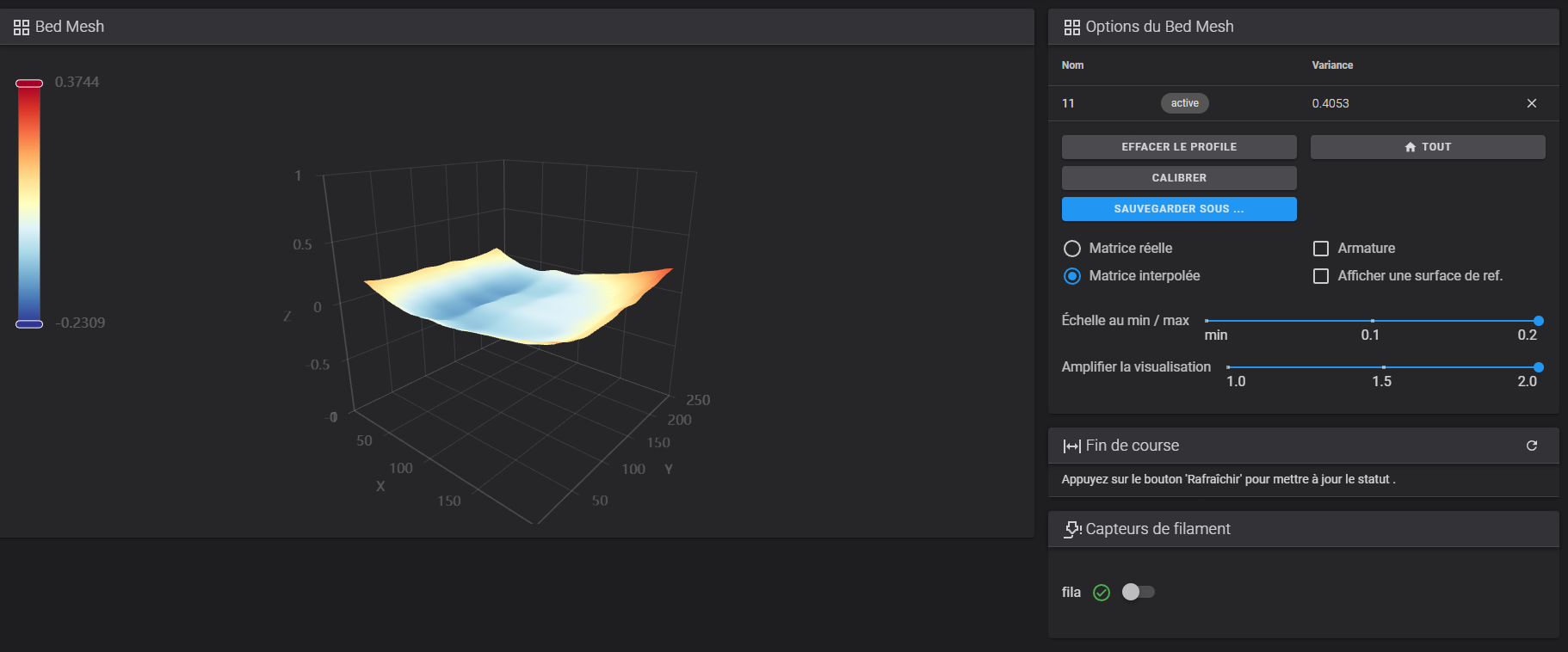
Task: Check Afficher une surface de ref.
Action: [1321, 276]
